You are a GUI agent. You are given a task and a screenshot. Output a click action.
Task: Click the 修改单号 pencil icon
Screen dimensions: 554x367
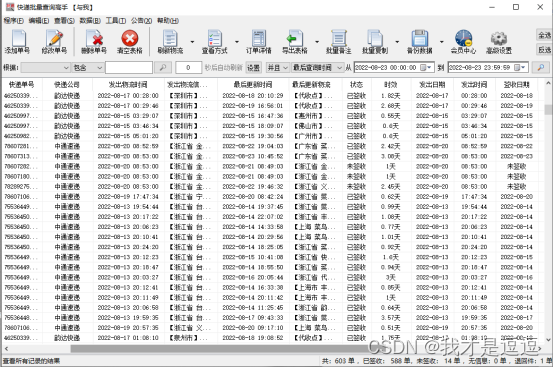(x=54, y=42)
